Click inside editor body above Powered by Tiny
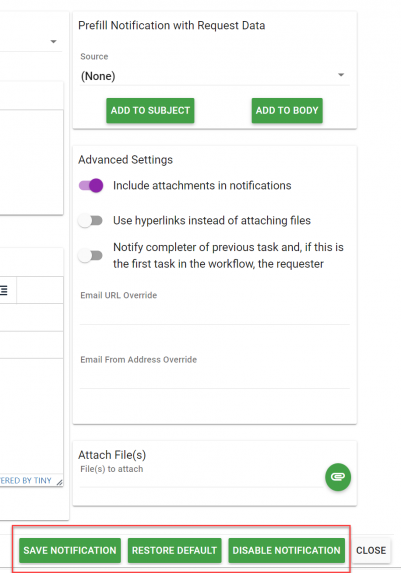This screenshot has width=401, height=573. (x=31, y=417)
